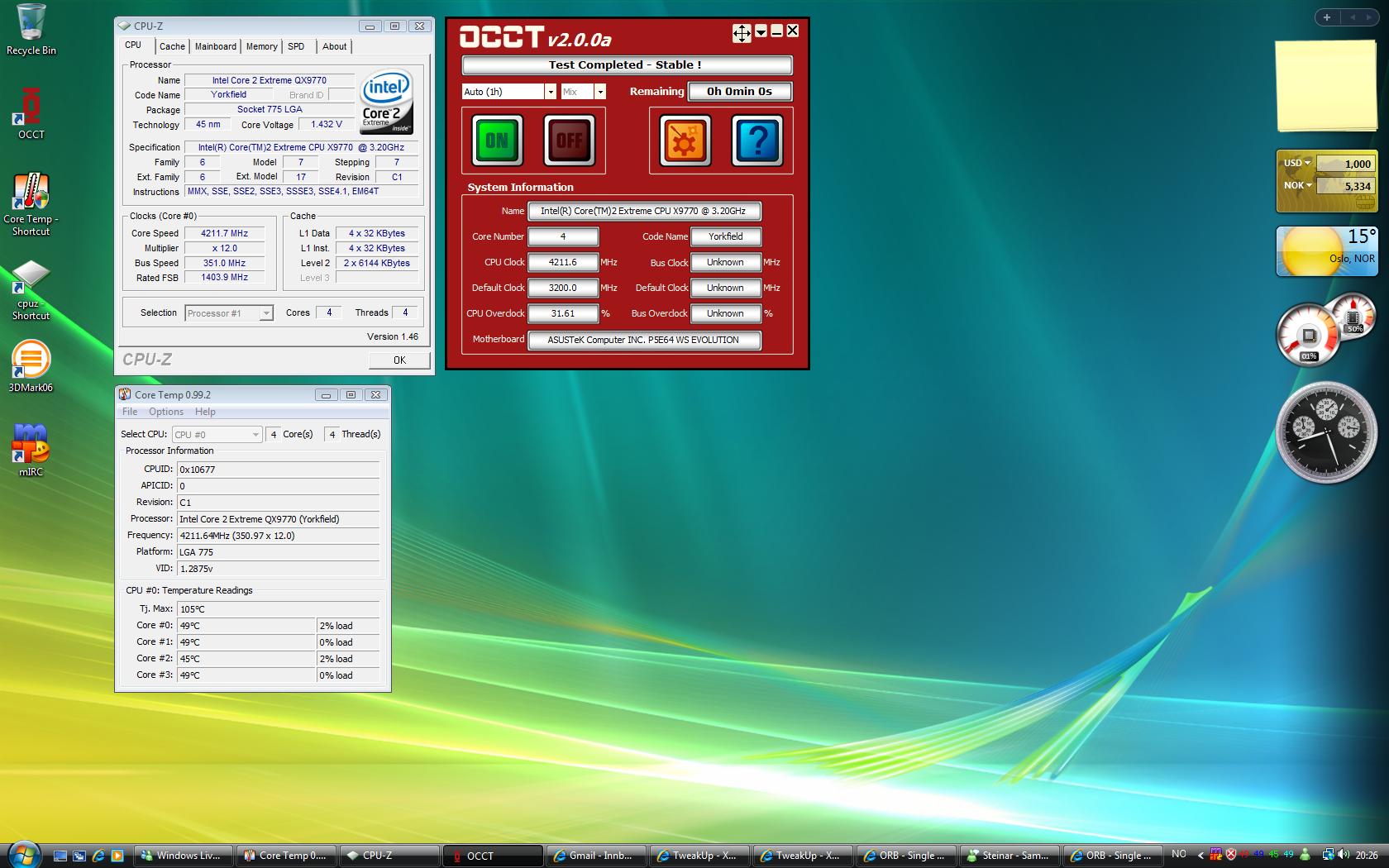The image size is (1389, 868).
Task: Open the OCCT Mix dropdown
Action: click(600, 92)
